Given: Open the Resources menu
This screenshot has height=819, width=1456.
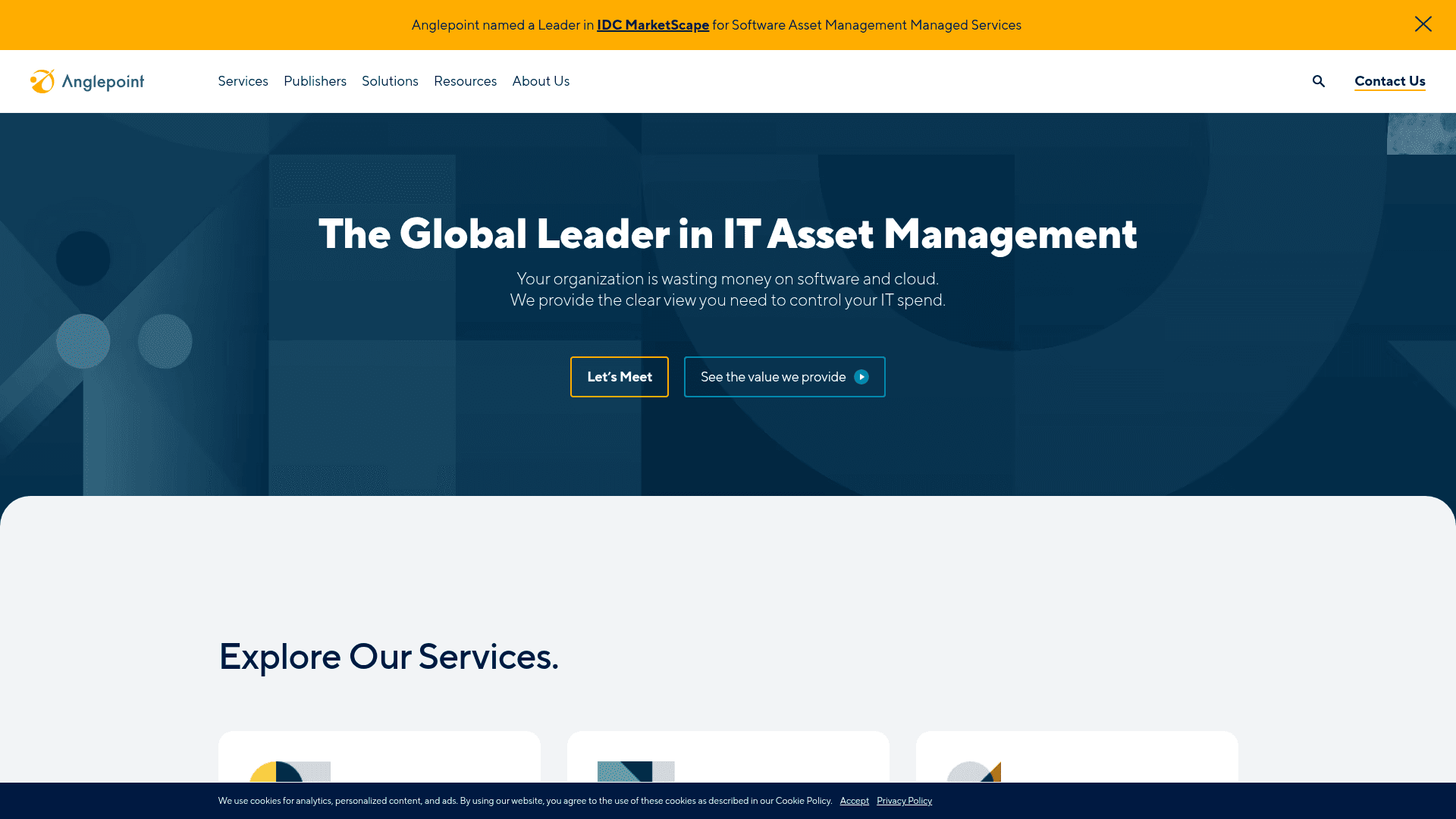Looking at the screenshot, I should [x=465, y=81].
